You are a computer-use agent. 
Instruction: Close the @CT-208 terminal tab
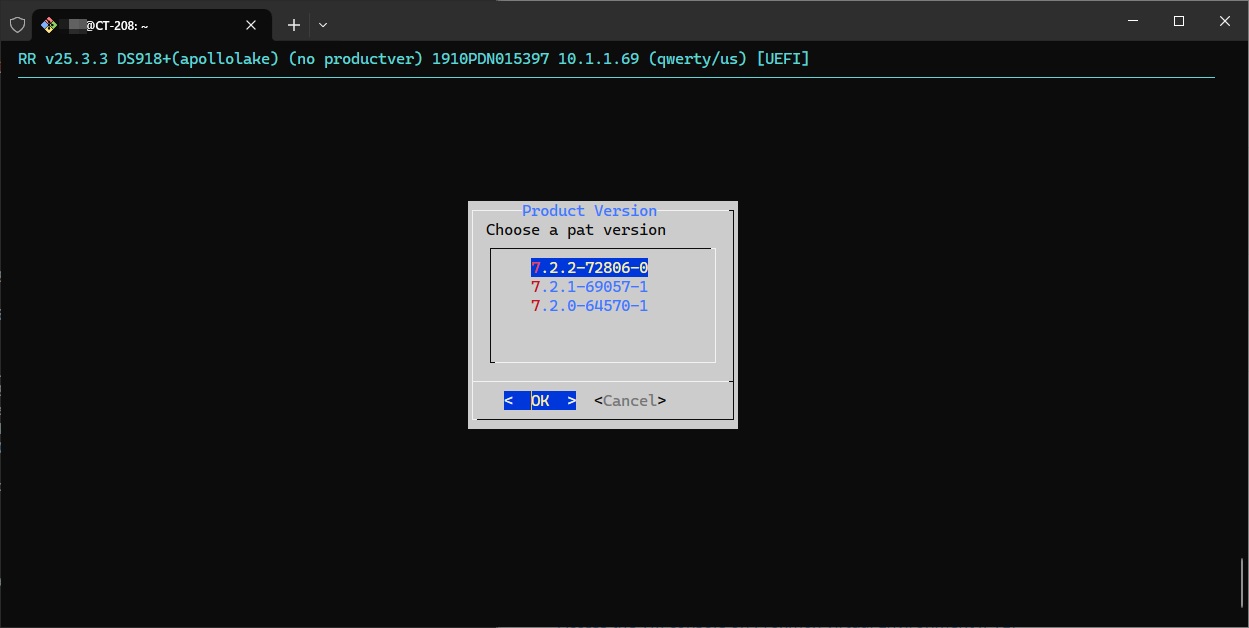251,25
